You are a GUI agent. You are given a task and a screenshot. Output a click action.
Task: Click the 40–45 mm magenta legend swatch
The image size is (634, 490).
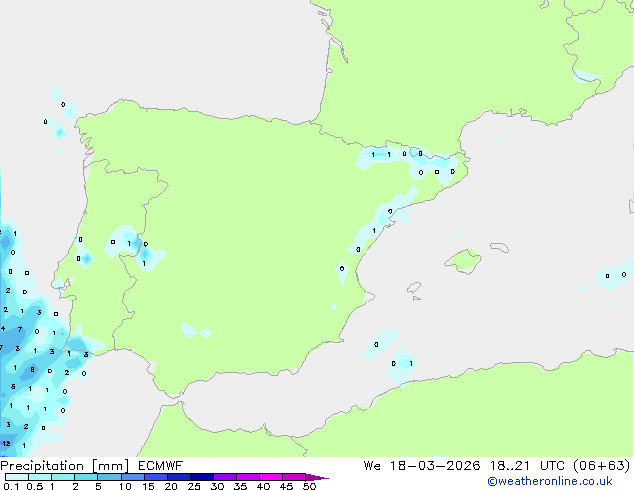pyautogui.click(x=271, y=477)
